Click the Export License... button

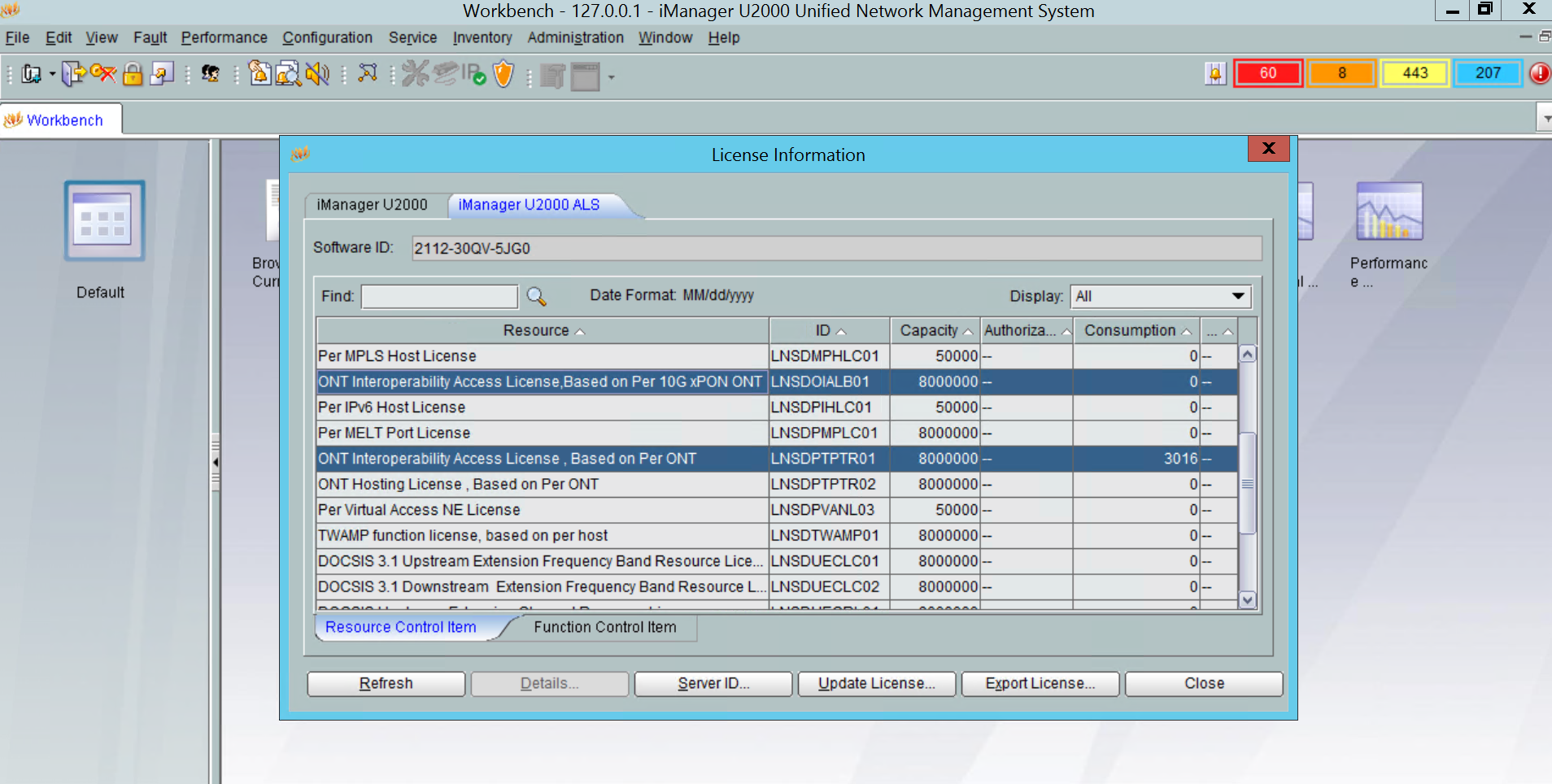(x=1040, y=684)
